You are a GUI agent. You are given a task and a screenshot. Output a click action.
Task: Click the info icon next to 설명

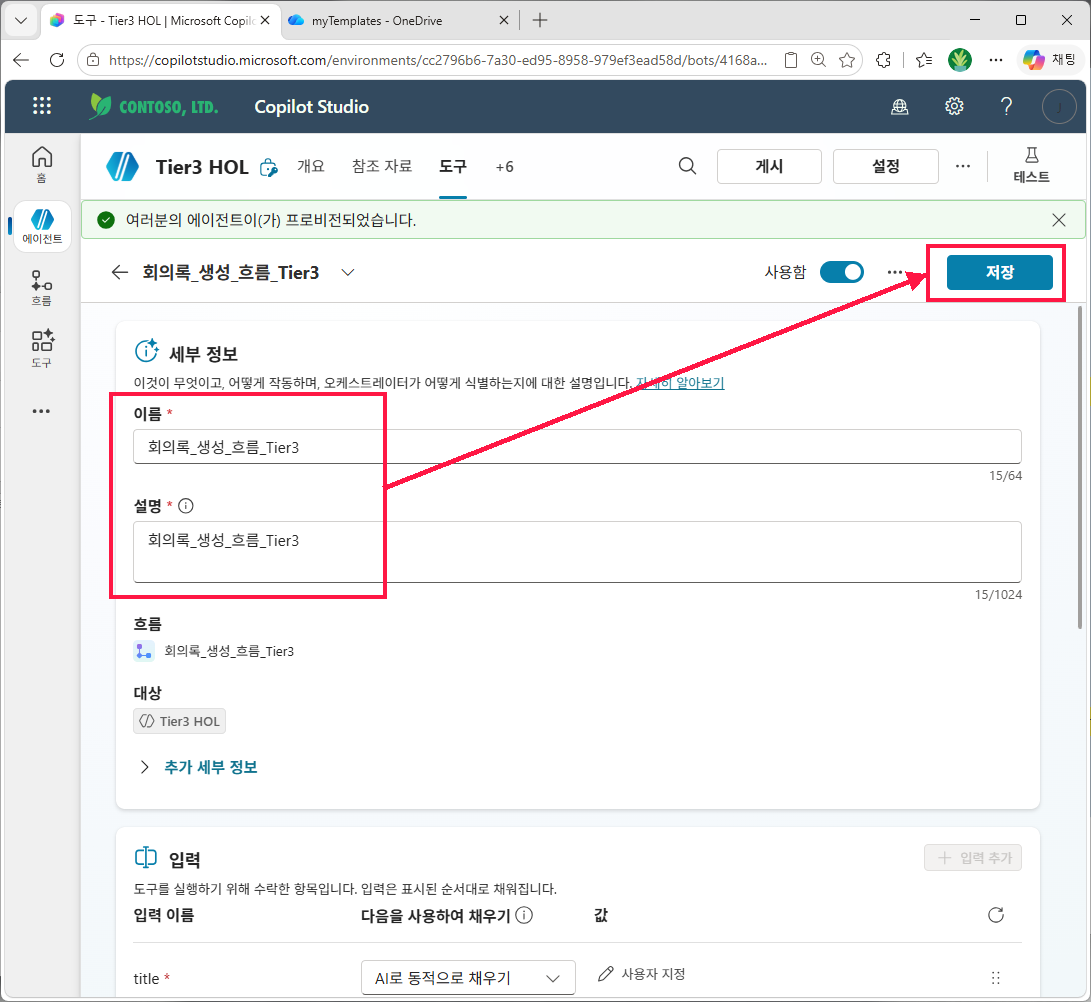[185, 506]
